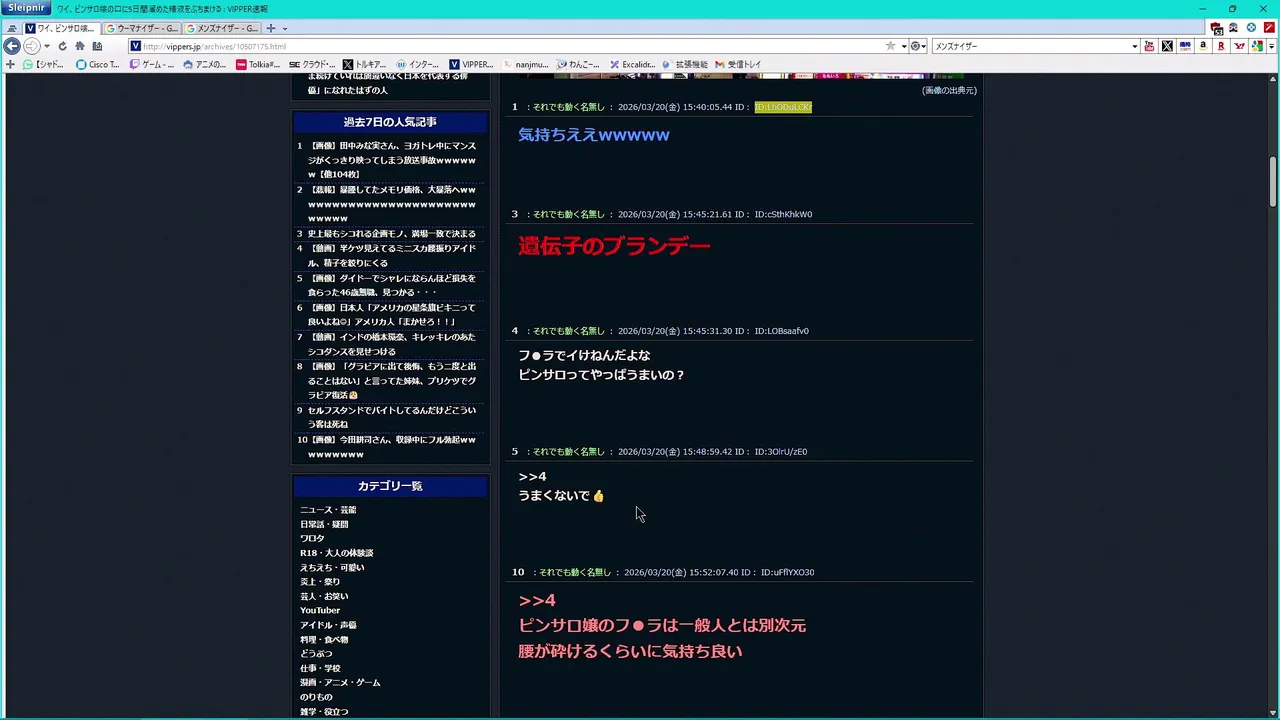
Task: Open the クラウド bookmark
Action: [x=312, y=64]
